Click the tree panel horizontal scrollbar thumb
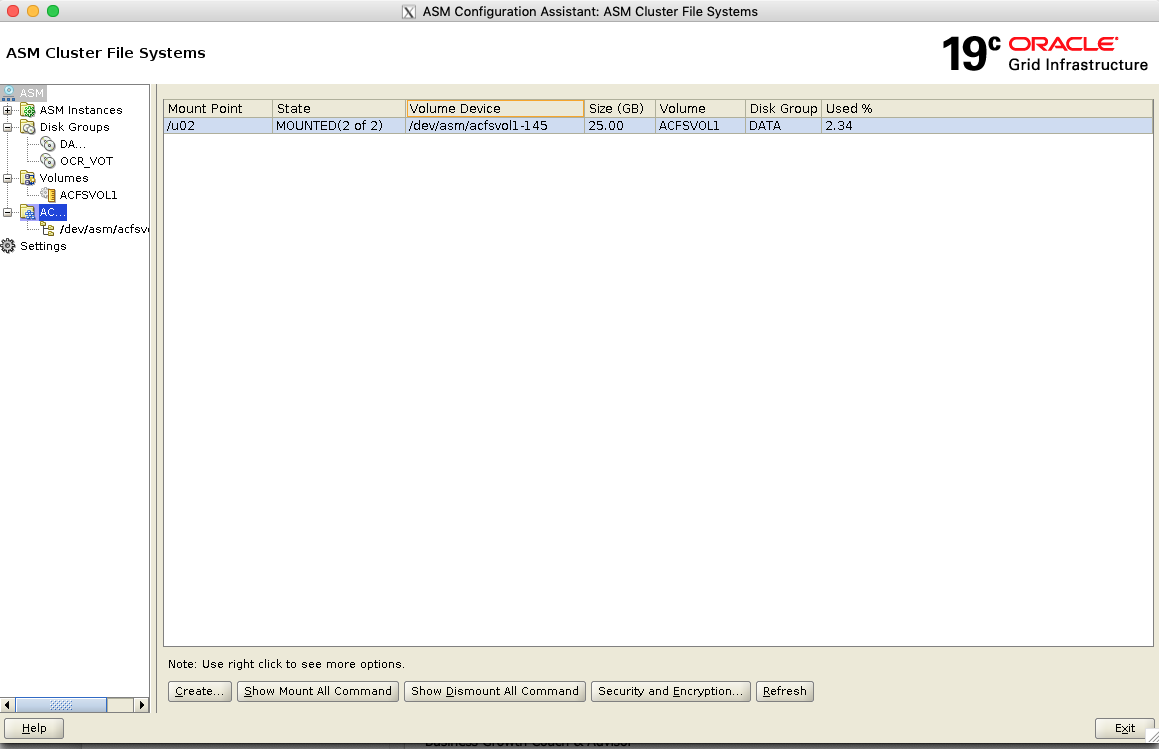Screen dimensions: 1159x749 click(x=61, y=705)
